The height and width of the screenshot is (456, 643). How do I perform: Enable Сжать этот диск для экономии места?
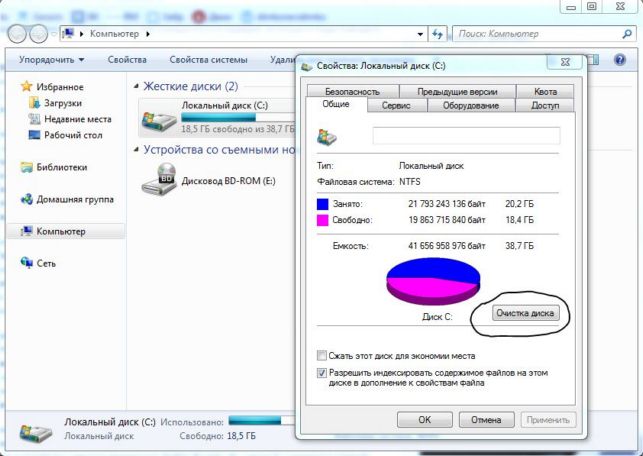tap(322, 355)
